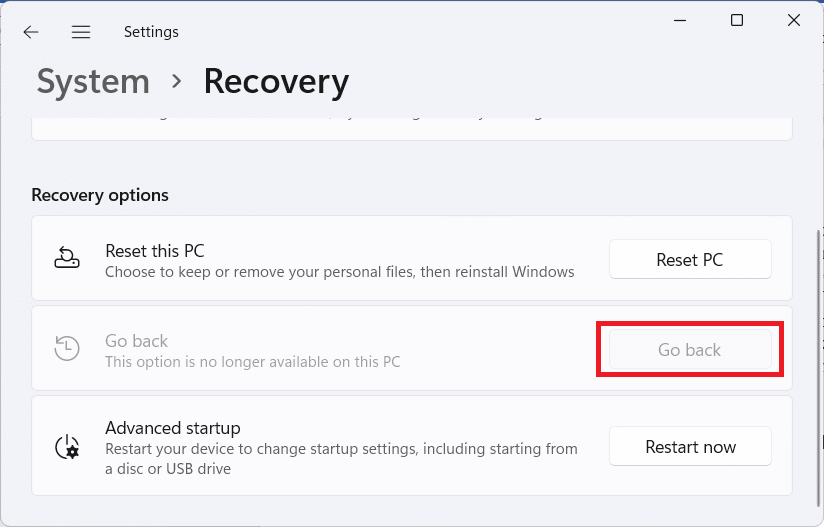Click the back arrow in the title bar

coord(31,32)
